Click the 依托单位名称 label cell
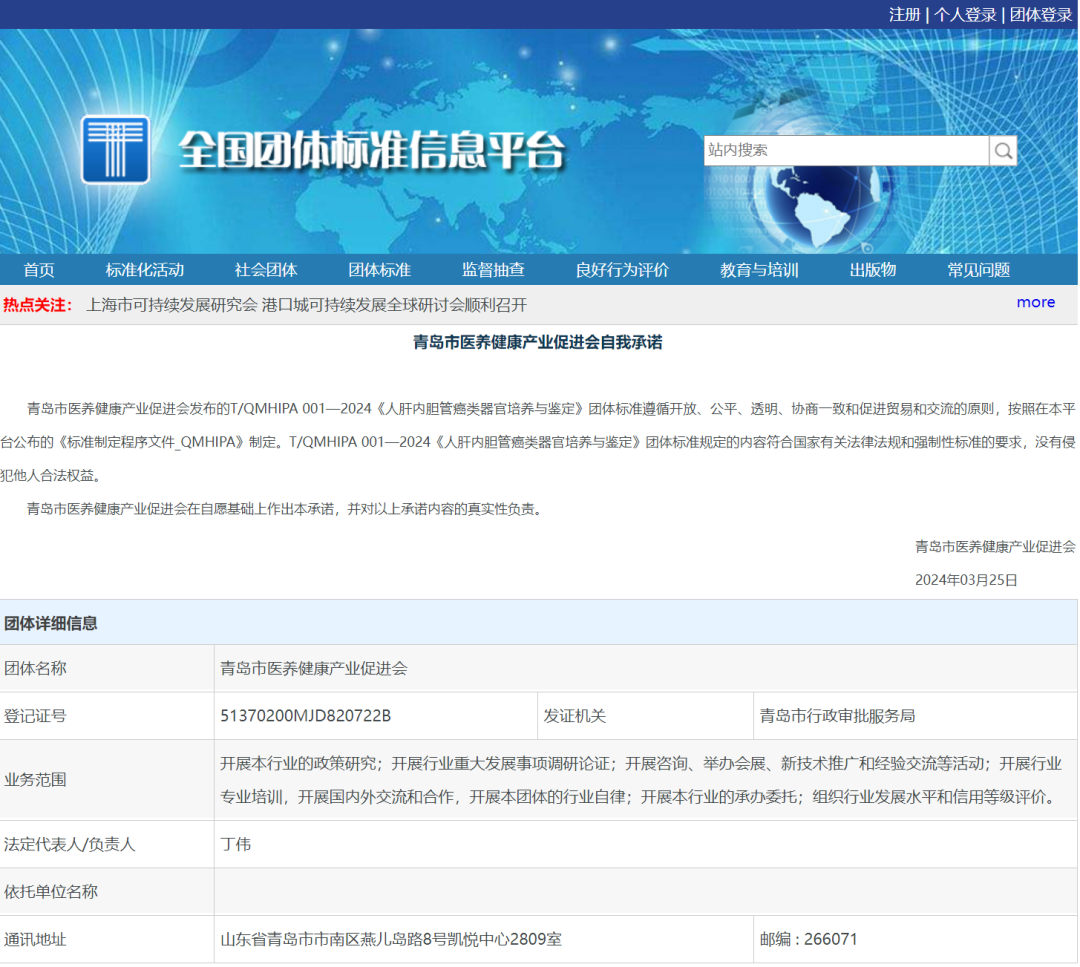The image size is (1080, 967). pos(107,892)
